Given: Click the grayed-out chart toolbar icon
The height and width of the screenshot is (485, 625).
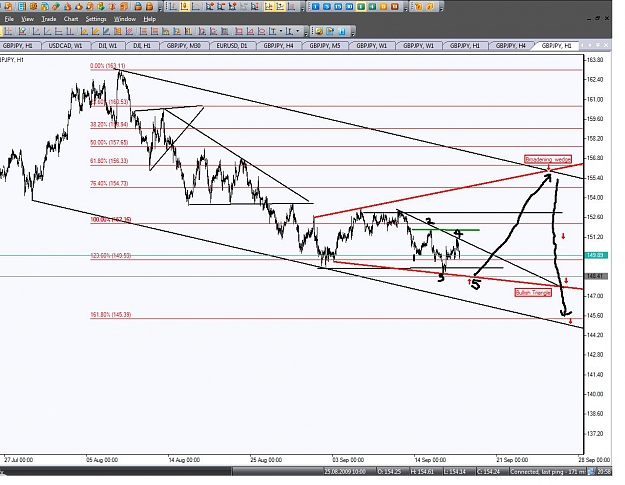Looking at the screenshot, I should 244,6.
